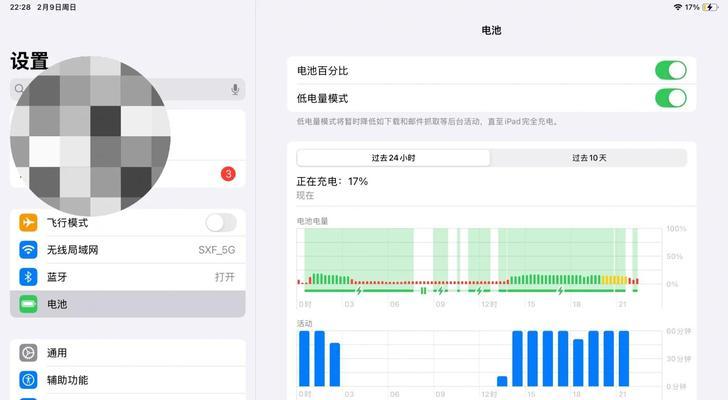Screen dimensions: 728x400
Task: Tap the Wi-Fi (无线局域网) icon
Action: (x=28, y=250)
